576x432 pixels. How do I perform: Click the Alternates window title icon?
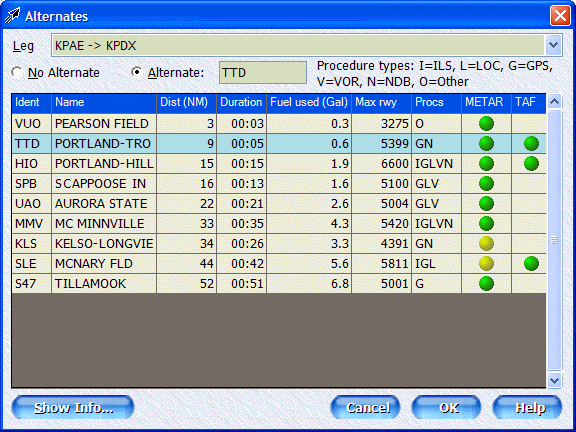pyautogui.click(x=12, y=16)
